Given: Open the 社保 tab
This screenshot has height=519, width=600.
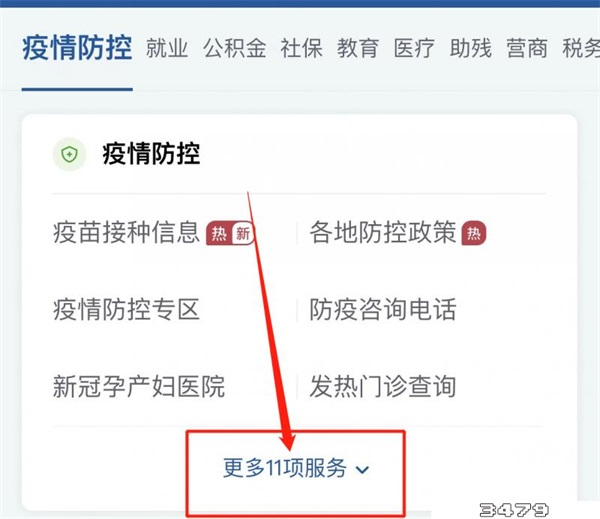Looking at the screenshot, I should click(x=302, y=48).
